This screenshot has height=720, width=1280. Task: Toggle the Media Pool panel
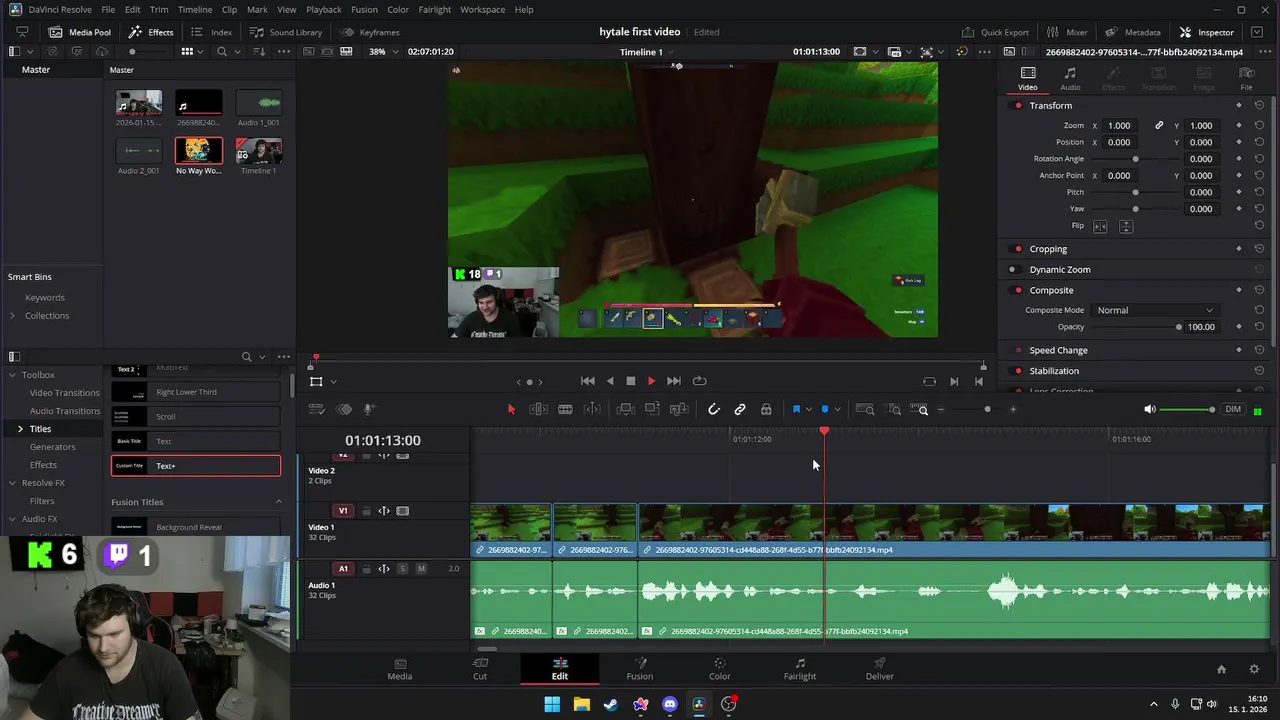tap(79, 32)
